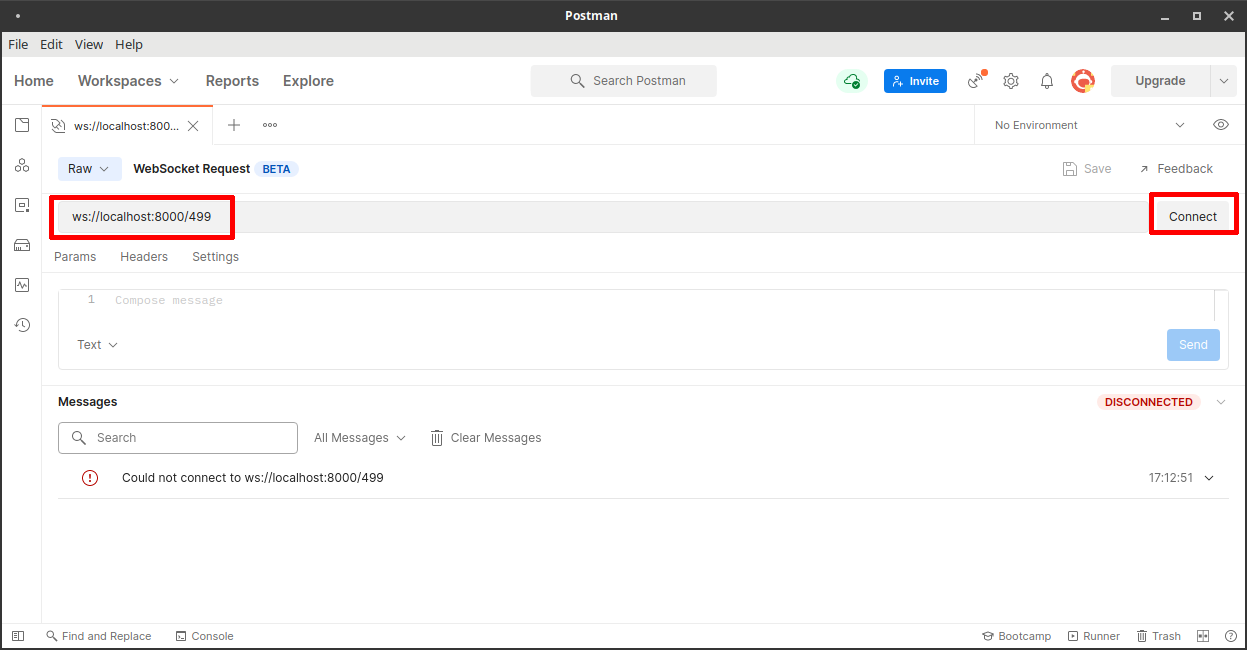This screenshot has height=650, width=1247.
Task: Go to Home
Action: (34, 81)
